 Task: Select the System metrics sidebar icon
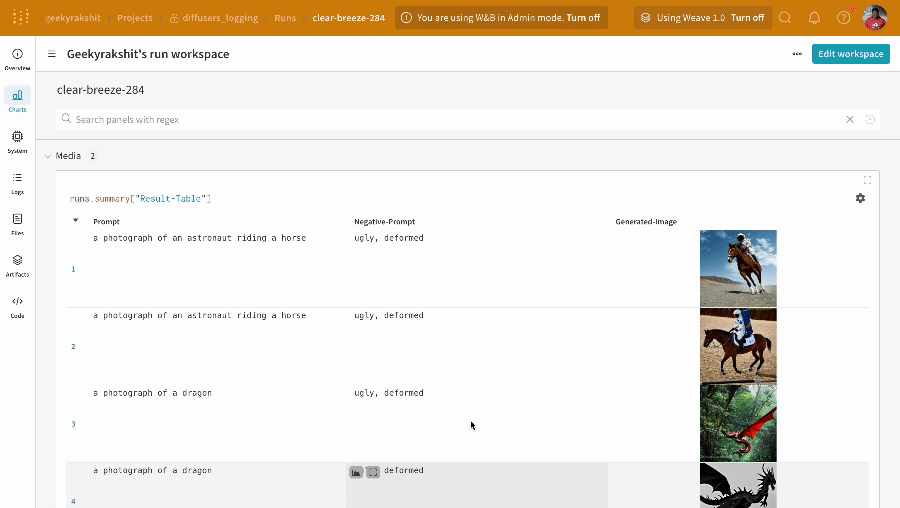click(17, 141)
